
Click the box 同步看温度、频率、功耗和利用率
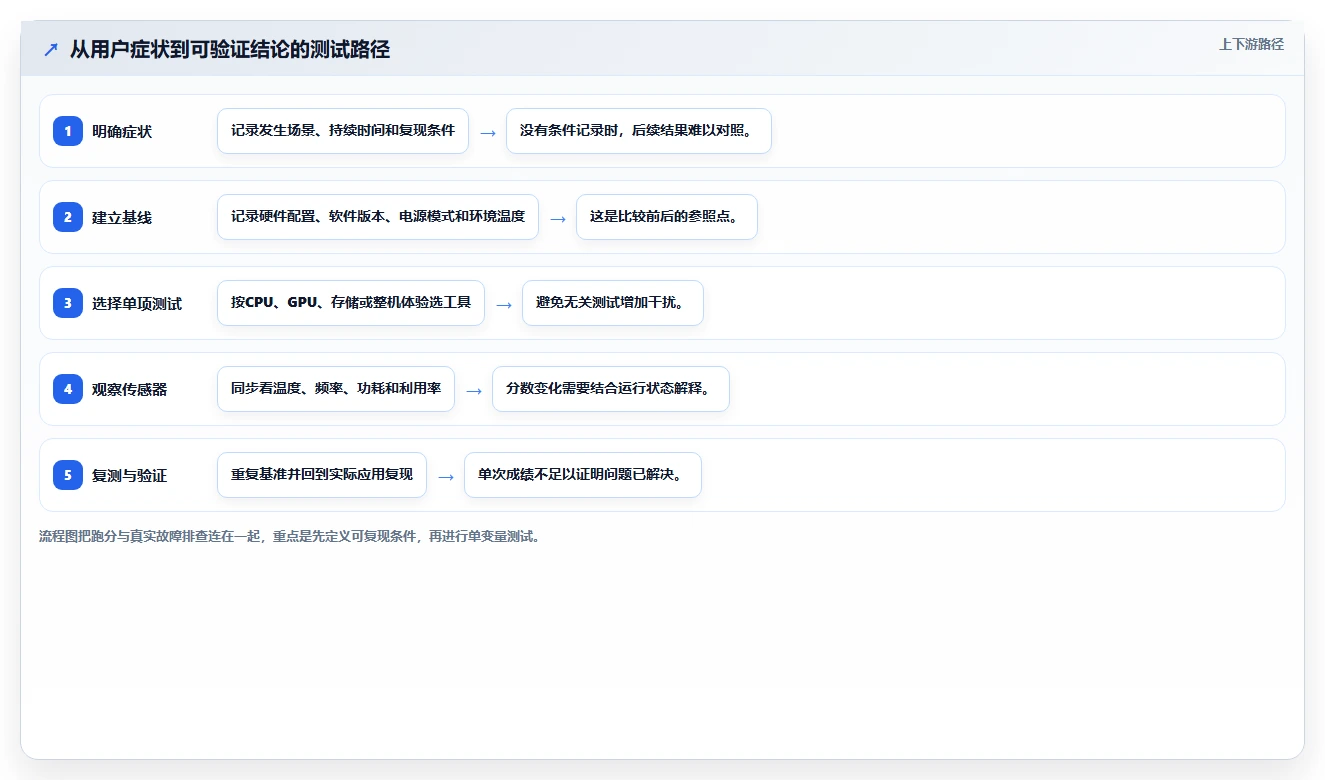pos(336,389)
